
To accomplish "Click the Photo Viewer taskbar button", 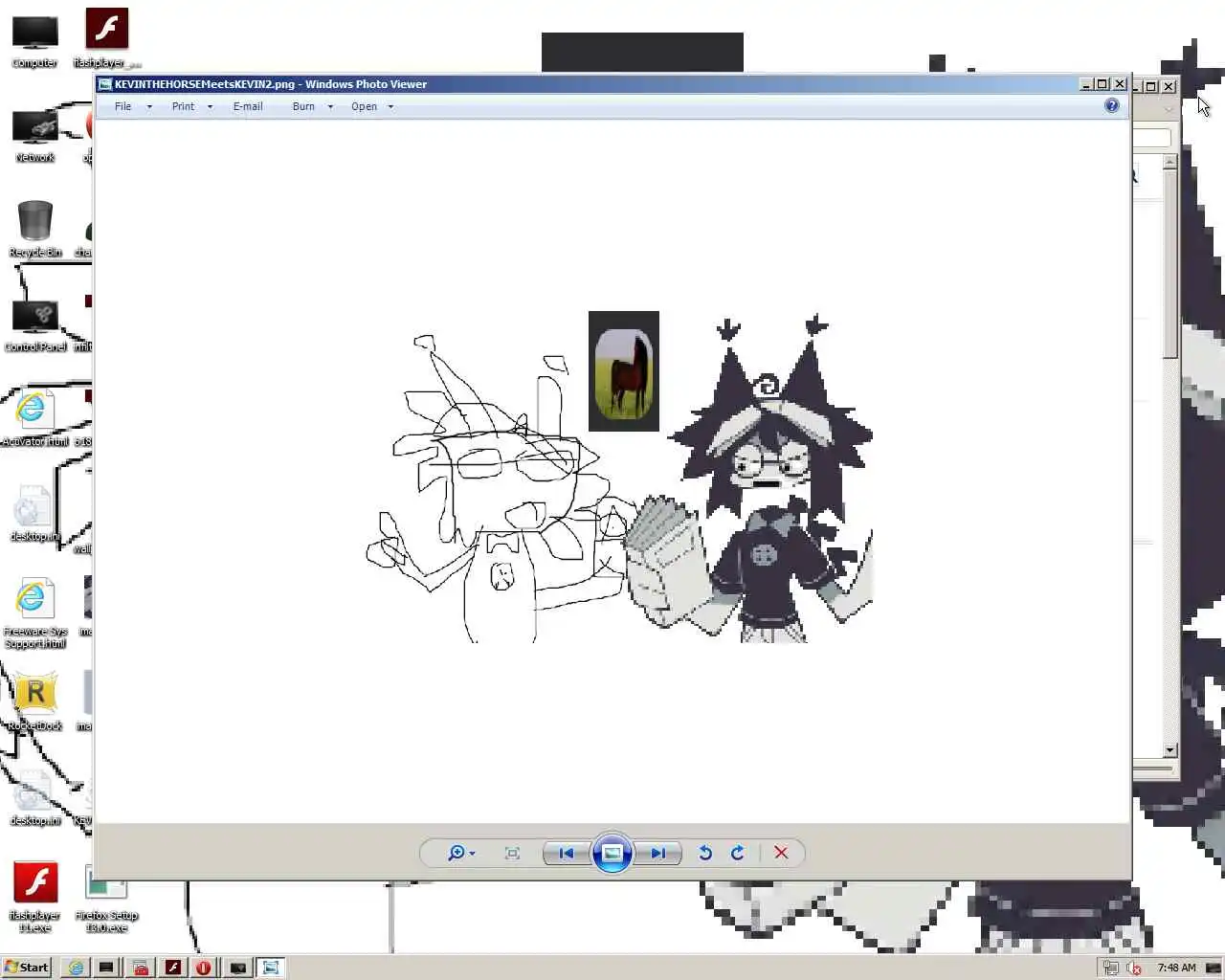I will [271, 968].
